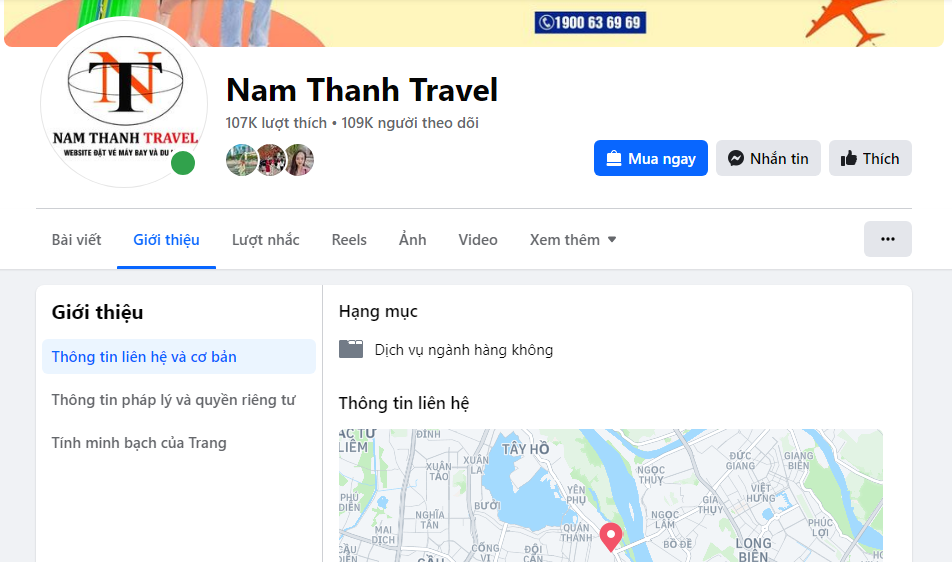Go to the Reels tab

[349, 240]
